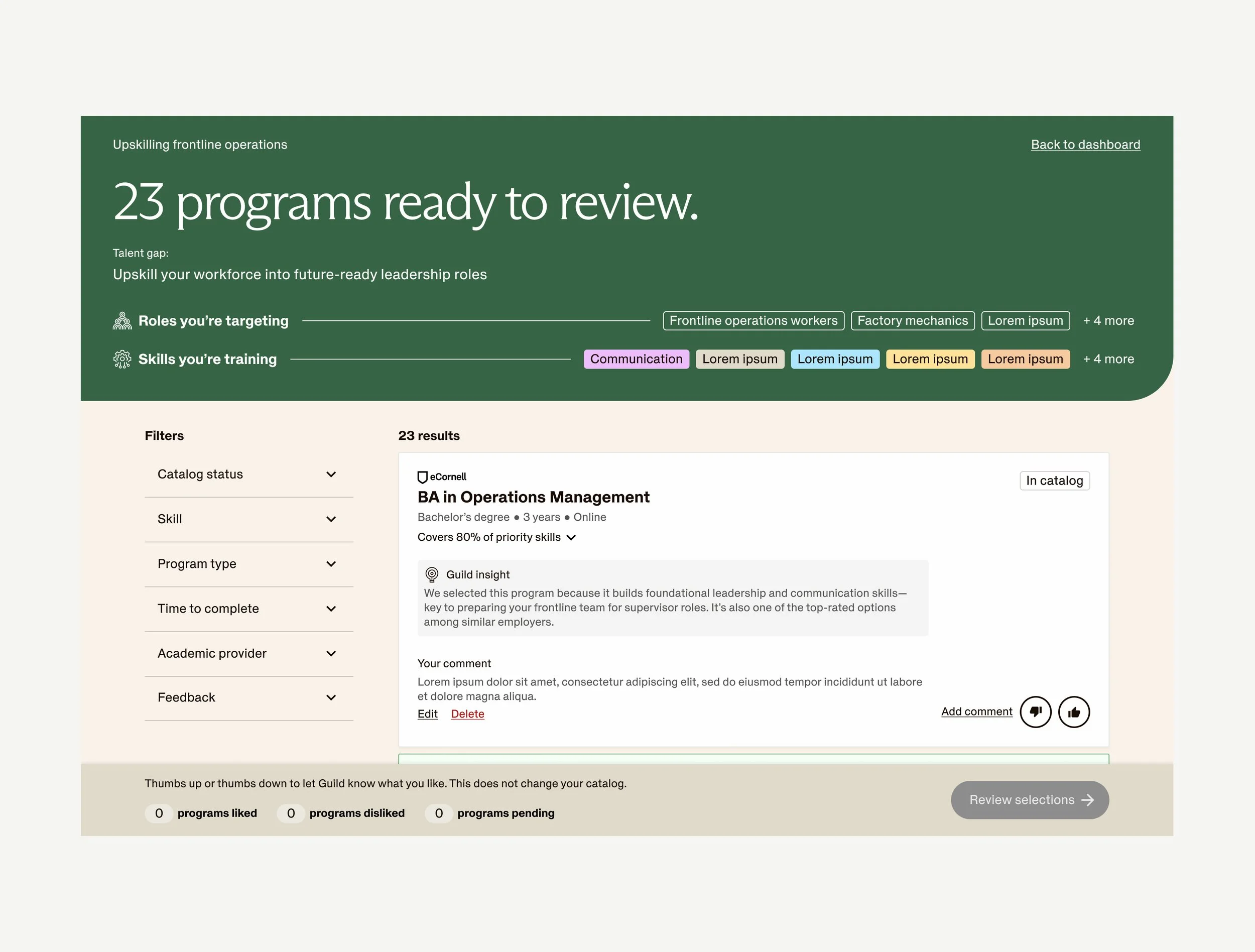The width and height of the screenshot is (1255, 952).
Task: Click the Guild insight lightbulb icon
Action: click(432, 575)
